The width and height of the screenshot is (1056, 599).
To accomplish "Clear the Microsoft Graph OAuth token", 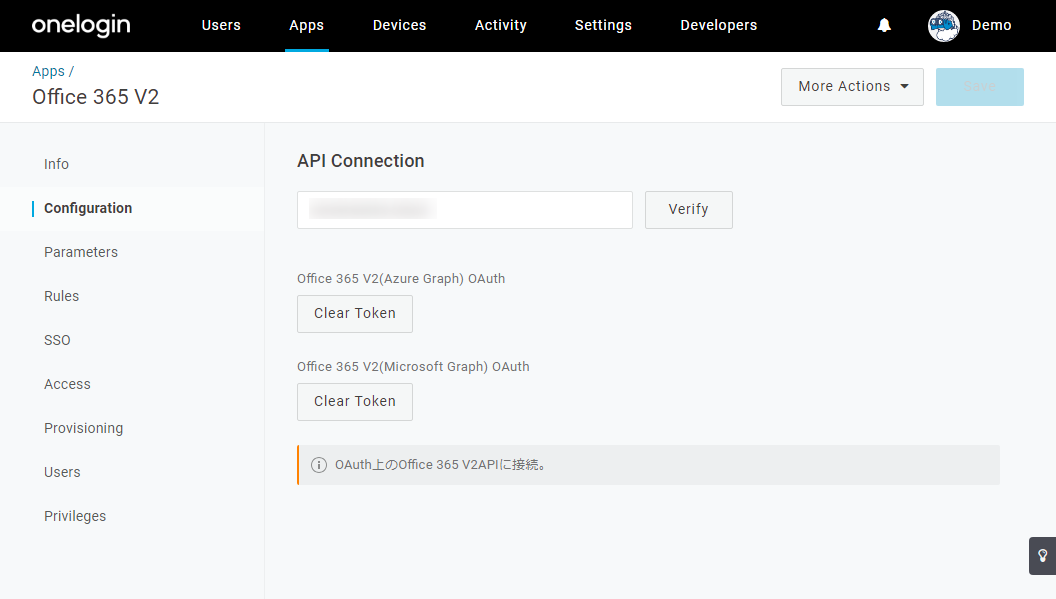I will (355, 402).
